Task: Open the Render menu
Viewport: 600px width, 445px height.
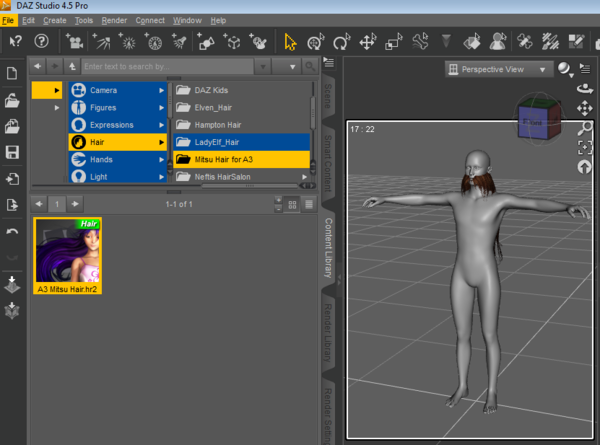Action: click(114, 20)
